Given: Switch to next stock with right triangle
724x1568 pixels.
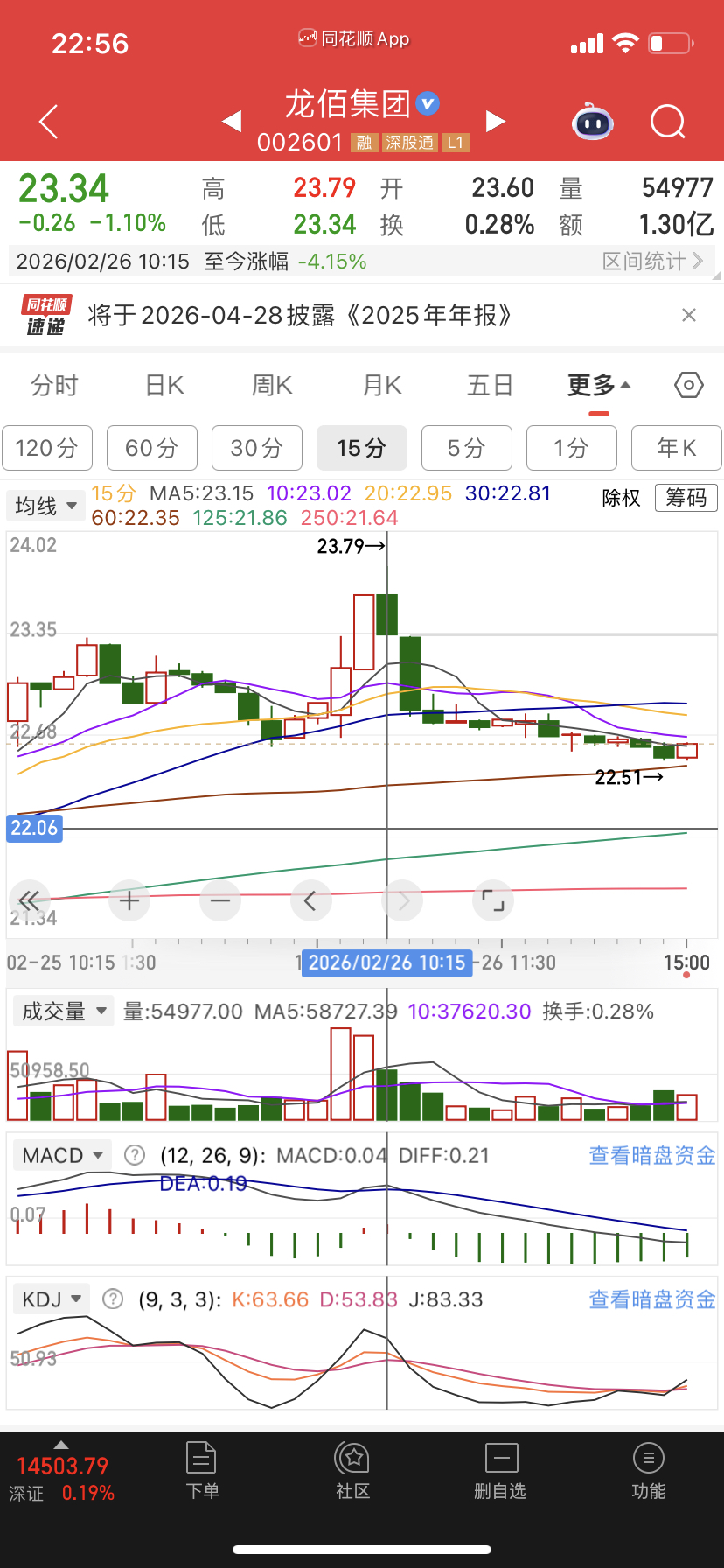Looking at the screenshot, I should [x=496, y=121].
